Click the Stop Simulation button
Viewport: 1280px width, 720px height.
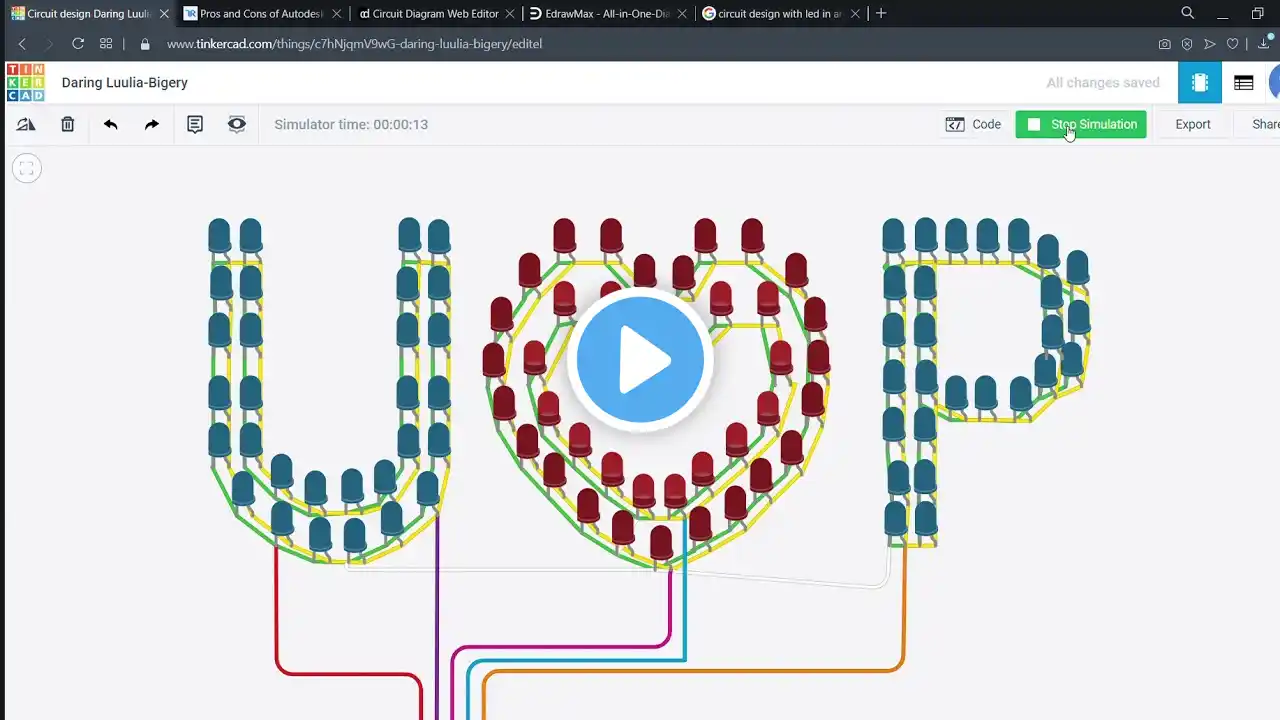coord(1081,124)
